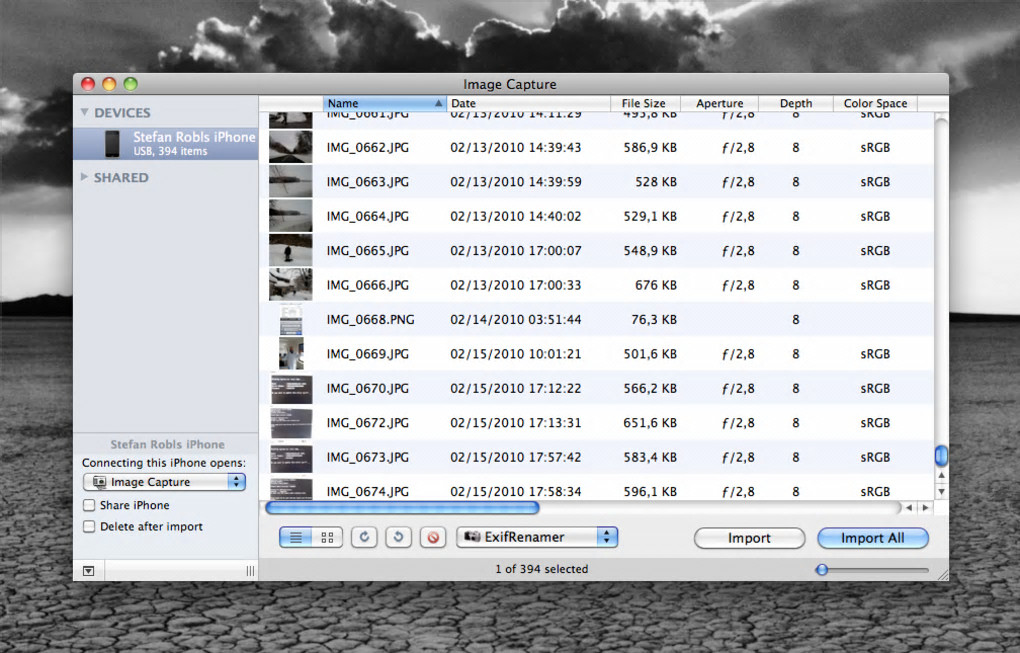Screen dimensions: 1020x653
Task: Click the window resize corner grip
Action: tap(943, 575)
